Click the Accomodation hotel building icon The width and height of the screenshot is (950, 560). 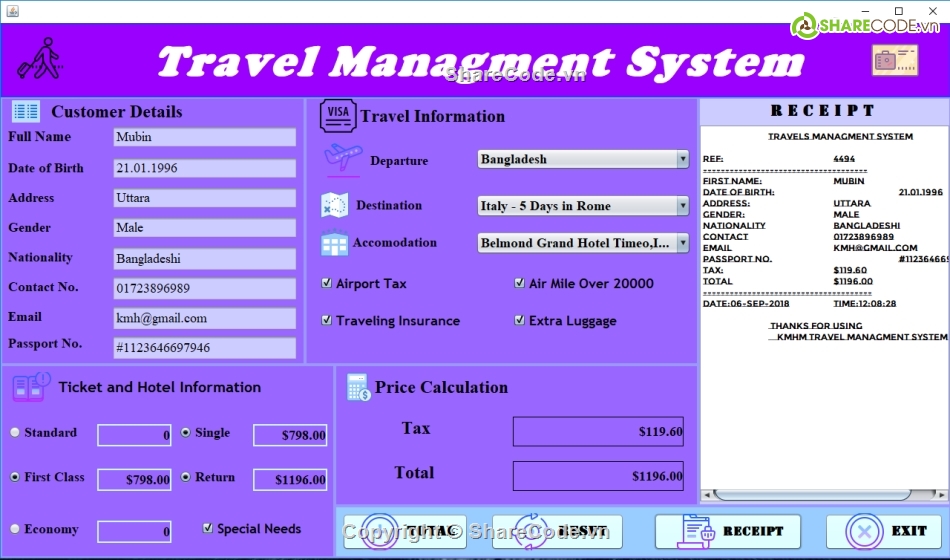click(x=334, y=243)
